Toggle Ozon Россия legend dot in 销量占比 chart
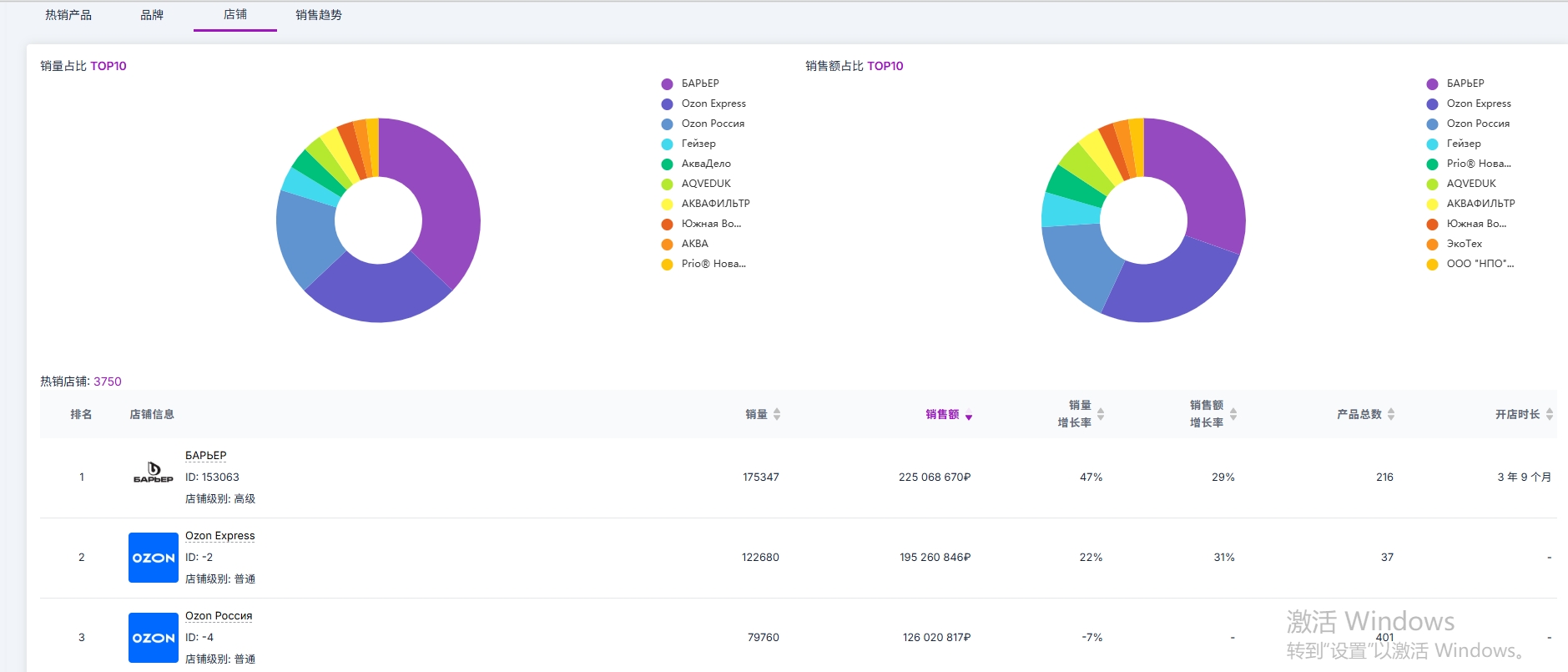The width and height of the screenshot is (1568, 672). (x=667, y=124)
